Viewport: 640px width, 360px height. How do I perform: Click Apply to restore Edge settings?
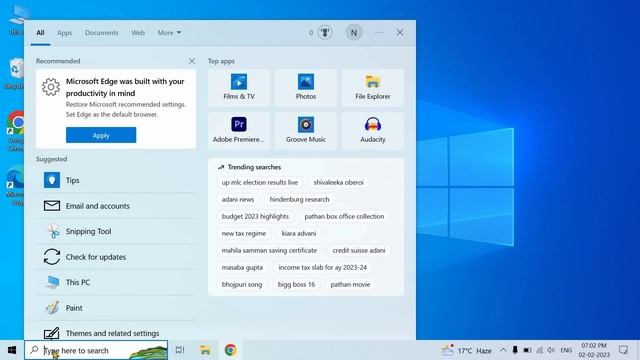(101, 135)
